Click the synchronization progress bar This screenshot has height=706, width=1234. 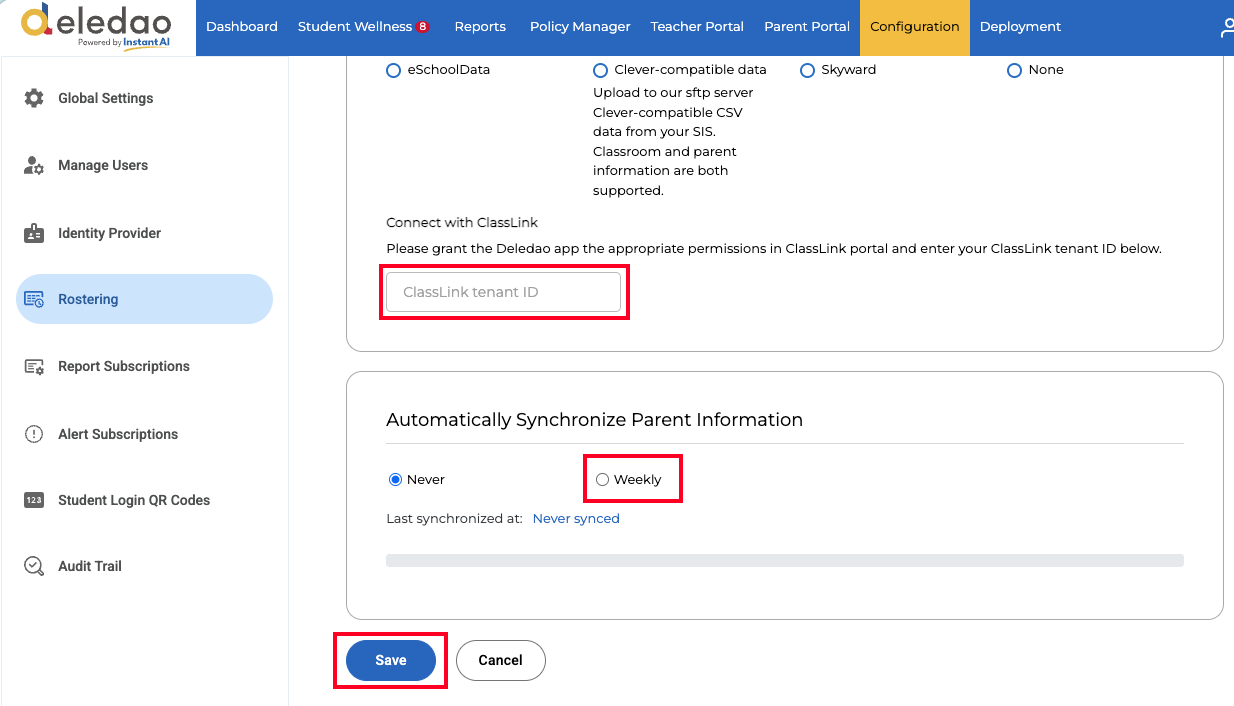pyautogui.click(x=785, y=561)
